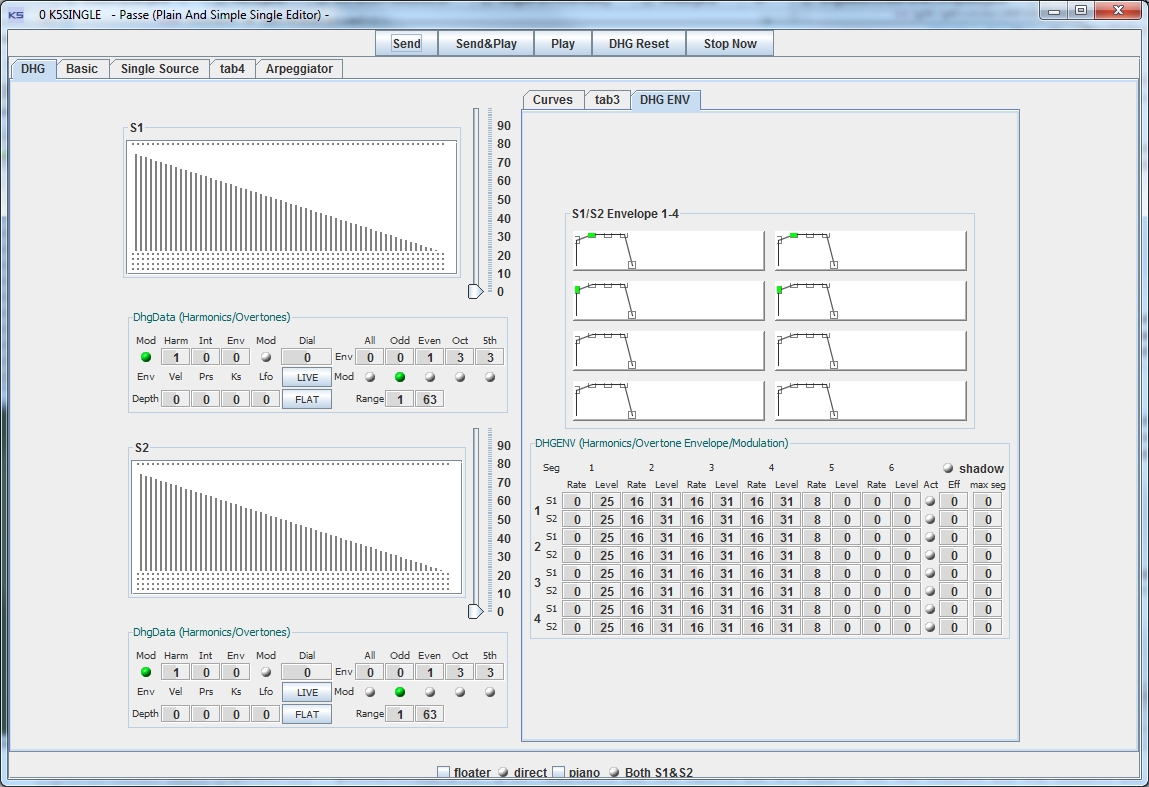Viewport: 1149px width, 787px height.
Task: Check the piano checkbox
Action: (x=559, y=772)
